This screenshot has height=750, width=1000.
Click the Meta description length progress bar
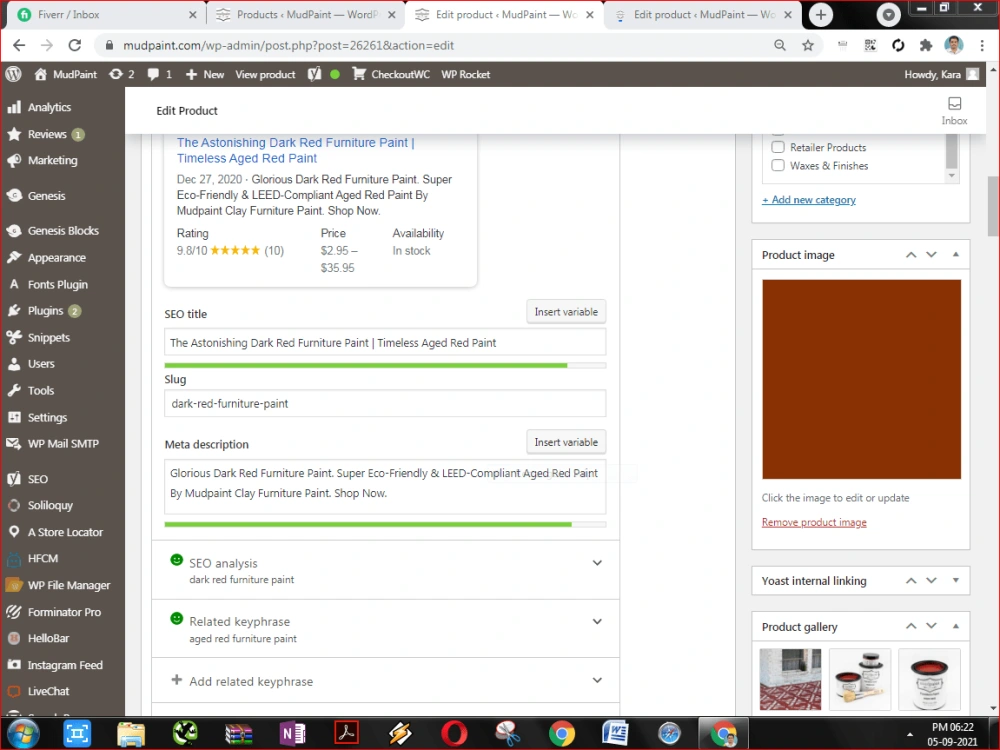pos(385,524)
